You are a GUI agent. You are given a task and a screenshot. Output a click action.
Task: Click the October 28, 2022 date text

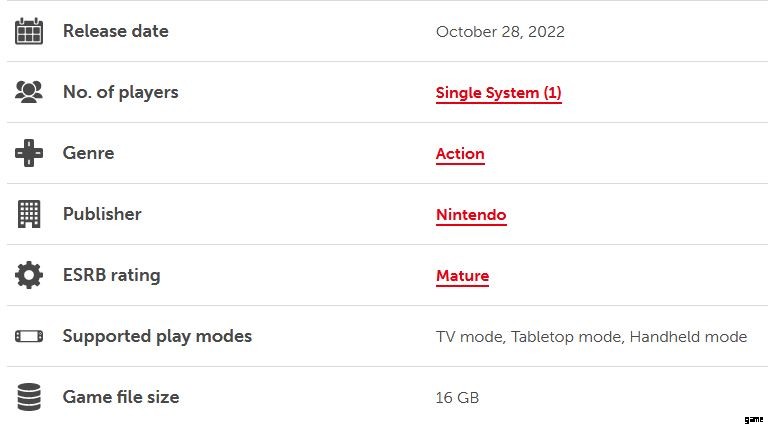point(500,32)
